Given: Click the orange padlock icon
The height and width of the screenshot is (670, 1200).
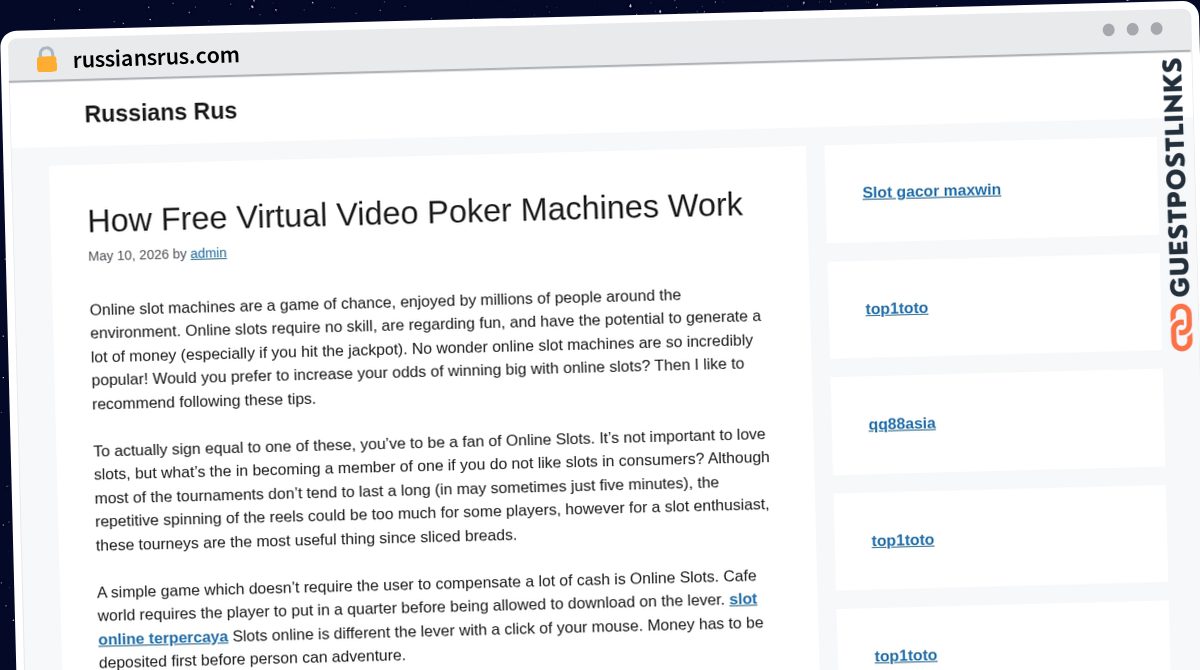Looking at the screenshot, I should pyautogui.click(x=47, y=59).
